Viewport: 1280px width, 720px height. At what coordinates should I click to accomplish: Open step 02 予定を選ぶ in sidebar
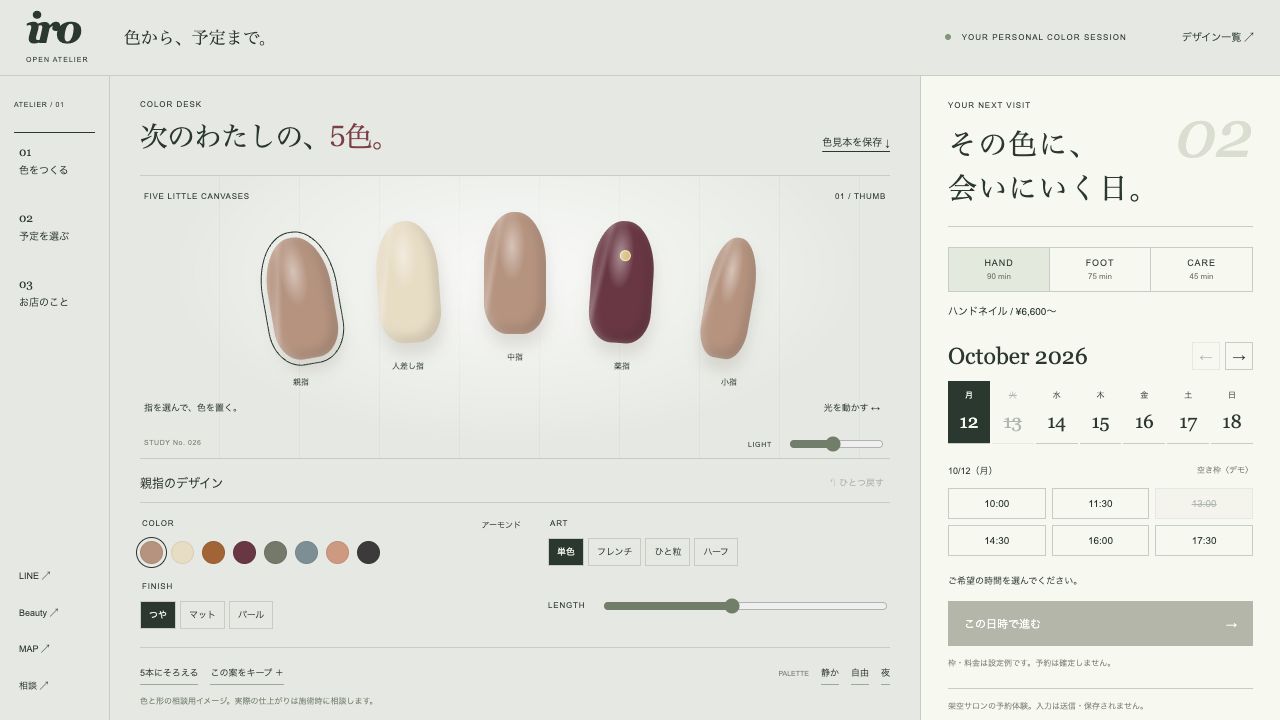click(x=44, y=227)
